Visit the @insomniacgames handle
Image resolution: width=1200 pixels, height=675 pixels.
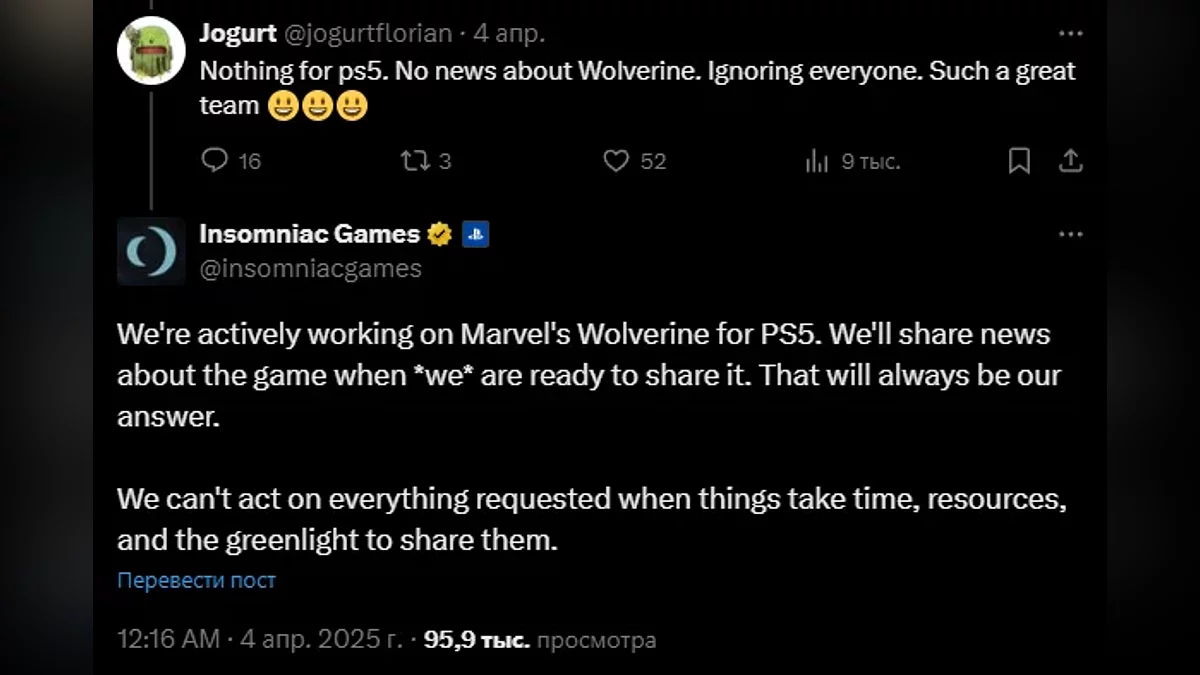310,268
